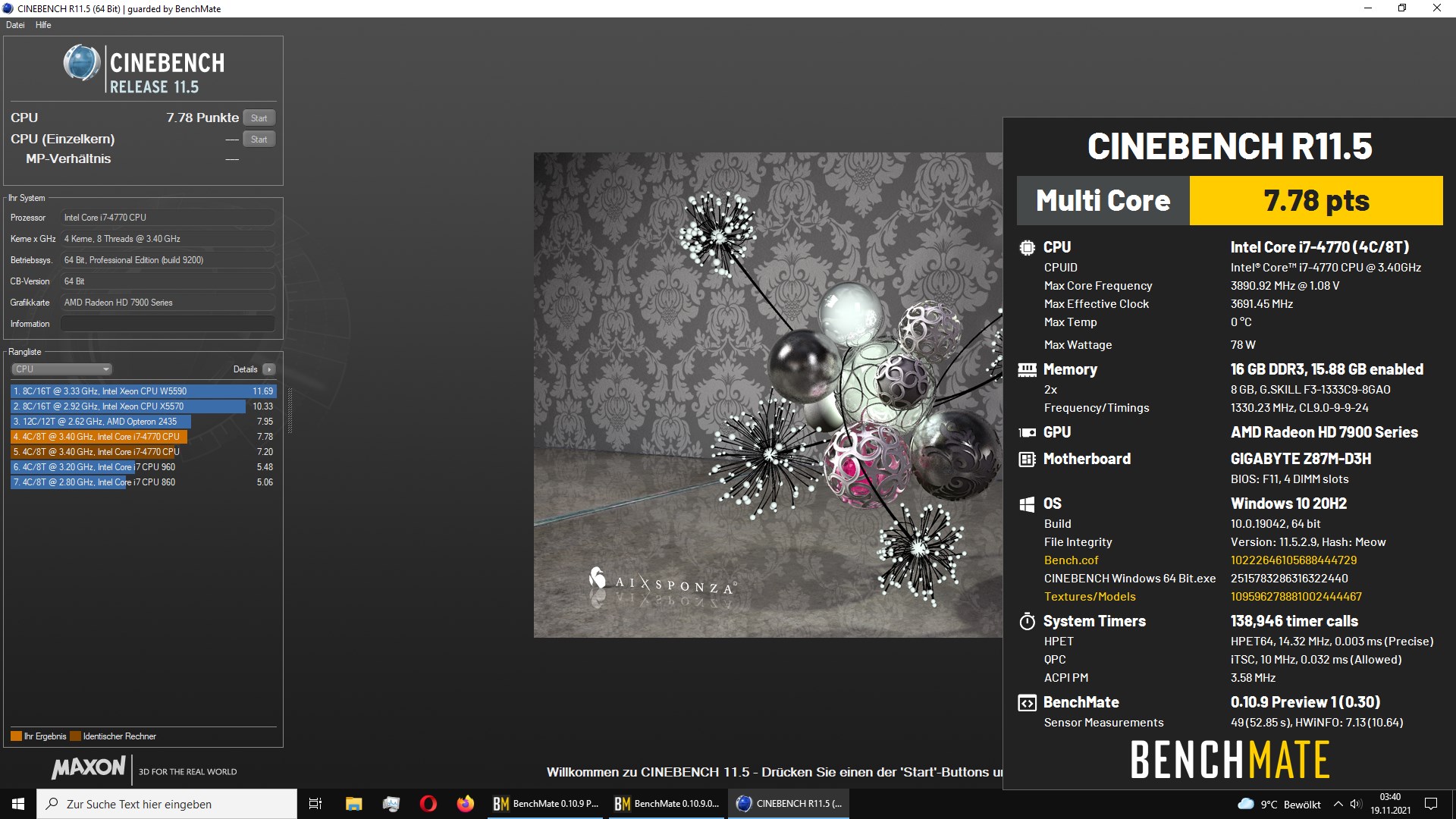
Task: Click the rendered scene image
Action: 767,395
